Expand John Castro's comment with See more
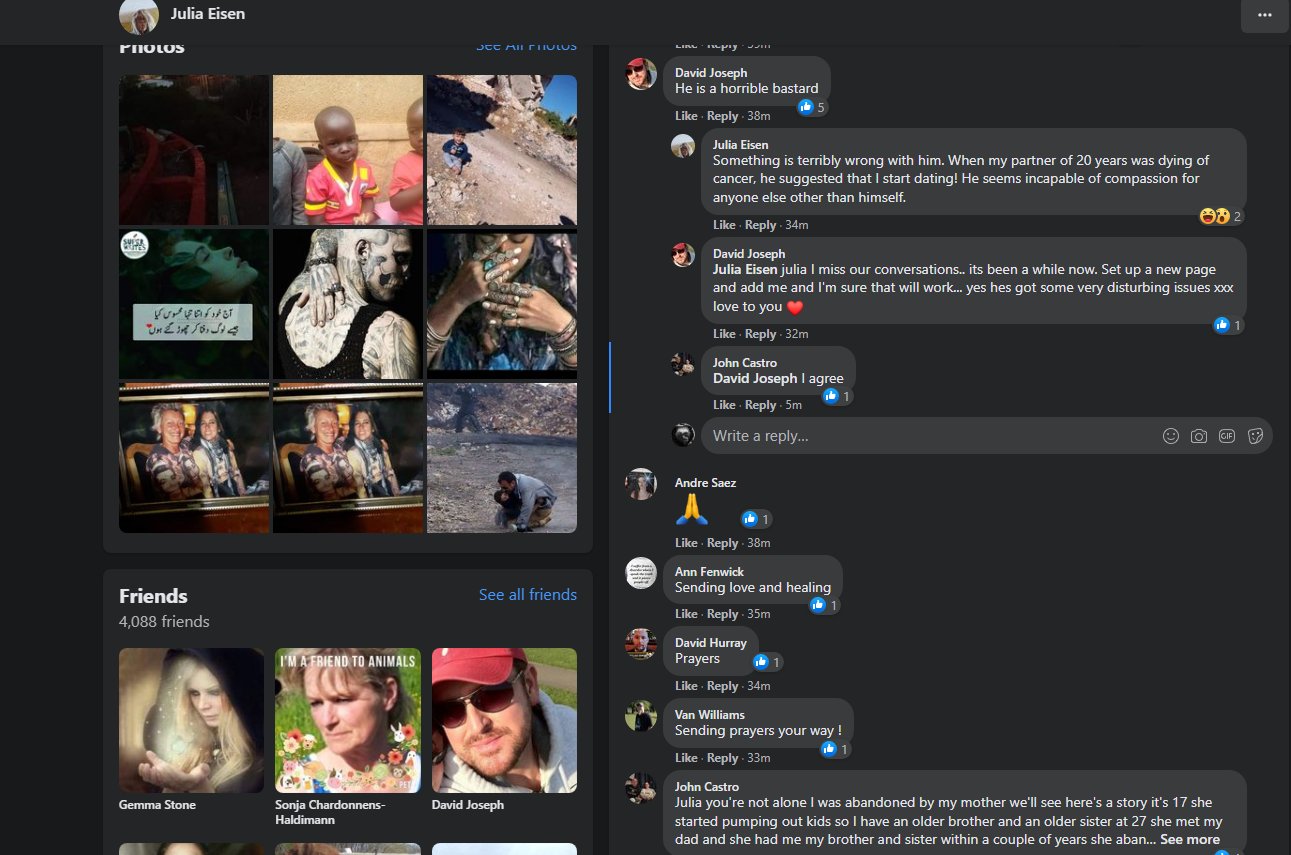Image resolution: width=1291 pixels, height=855 pixels. 1190,839
